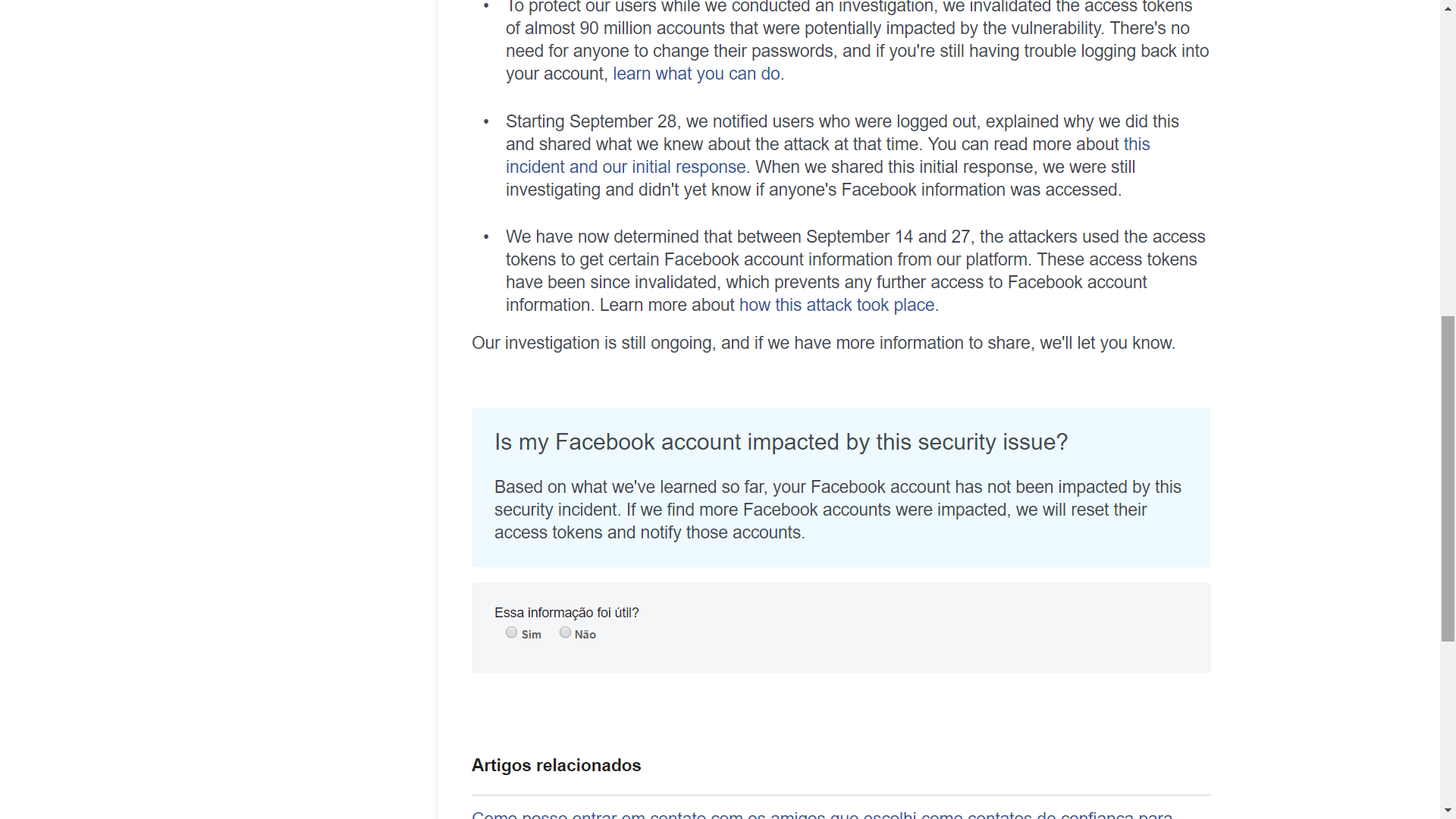Image resolution: width=1456 pixels, height=819 pixels.
Task: Click the scrollbar down arrow
Action: click(1448, 811)
